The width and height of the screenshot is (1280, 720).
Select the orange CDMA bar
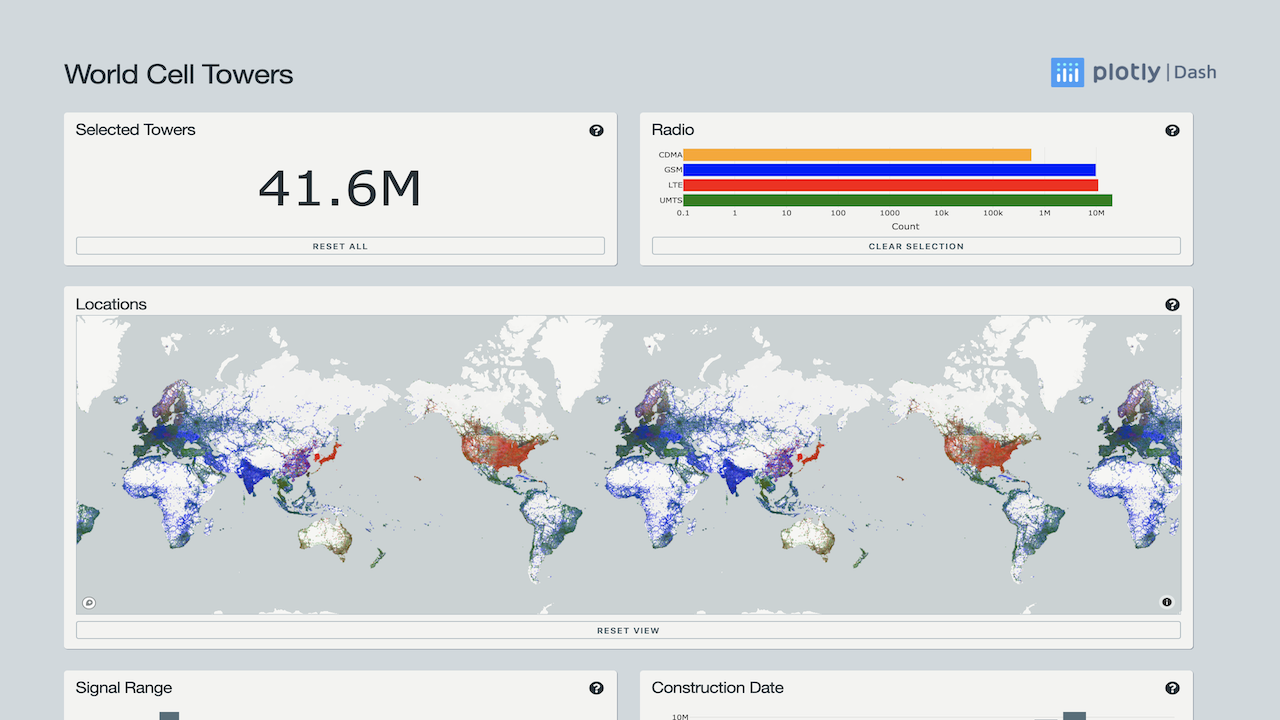857,155
